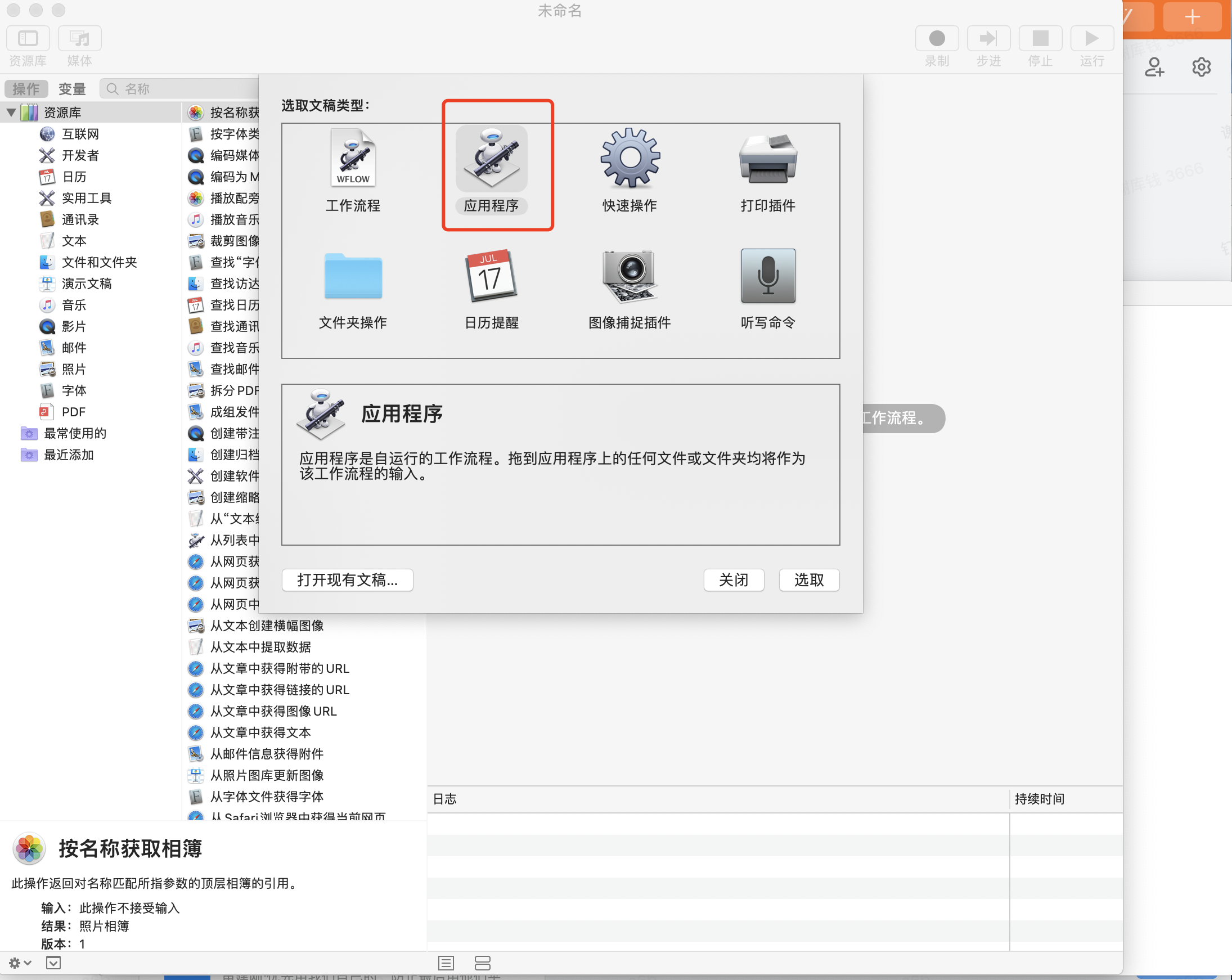Select the 照片 photos category
1232x980 pixels.
pyautogui.click(x=91, y=369)
